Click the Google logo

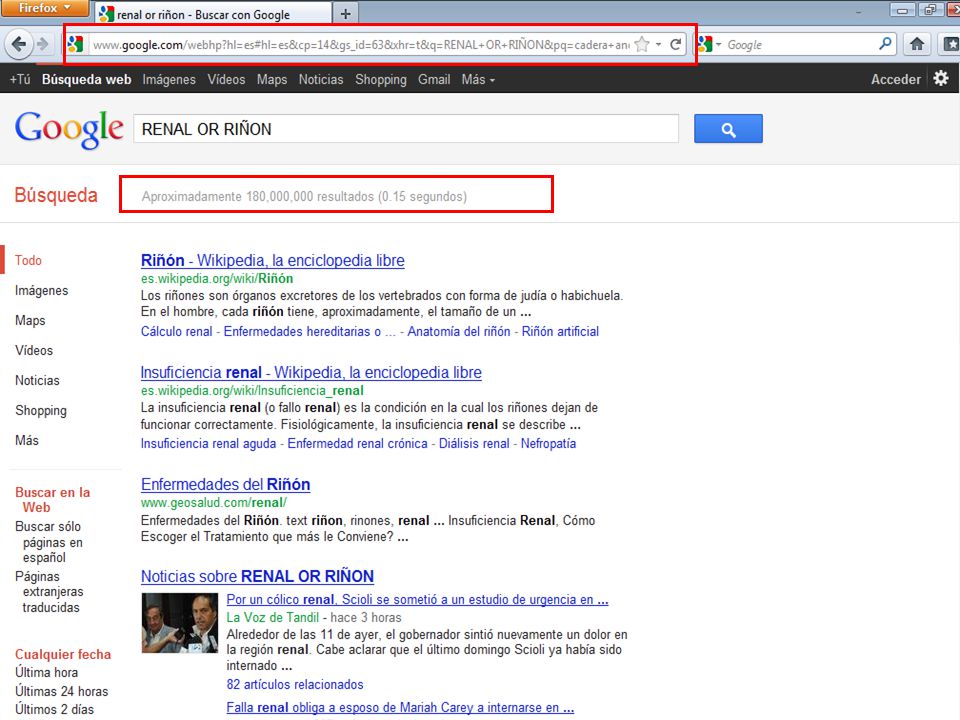tap(69, 129)
